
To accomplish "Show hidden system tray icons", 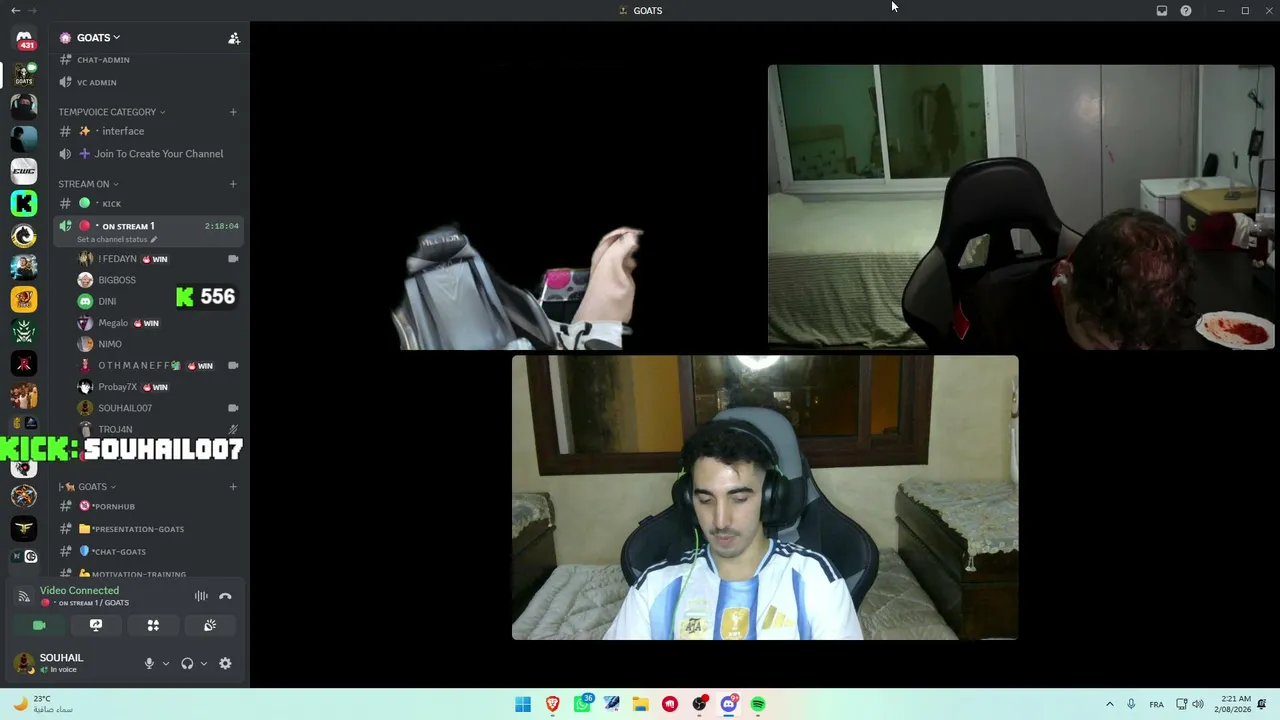I will (1109, 704).
